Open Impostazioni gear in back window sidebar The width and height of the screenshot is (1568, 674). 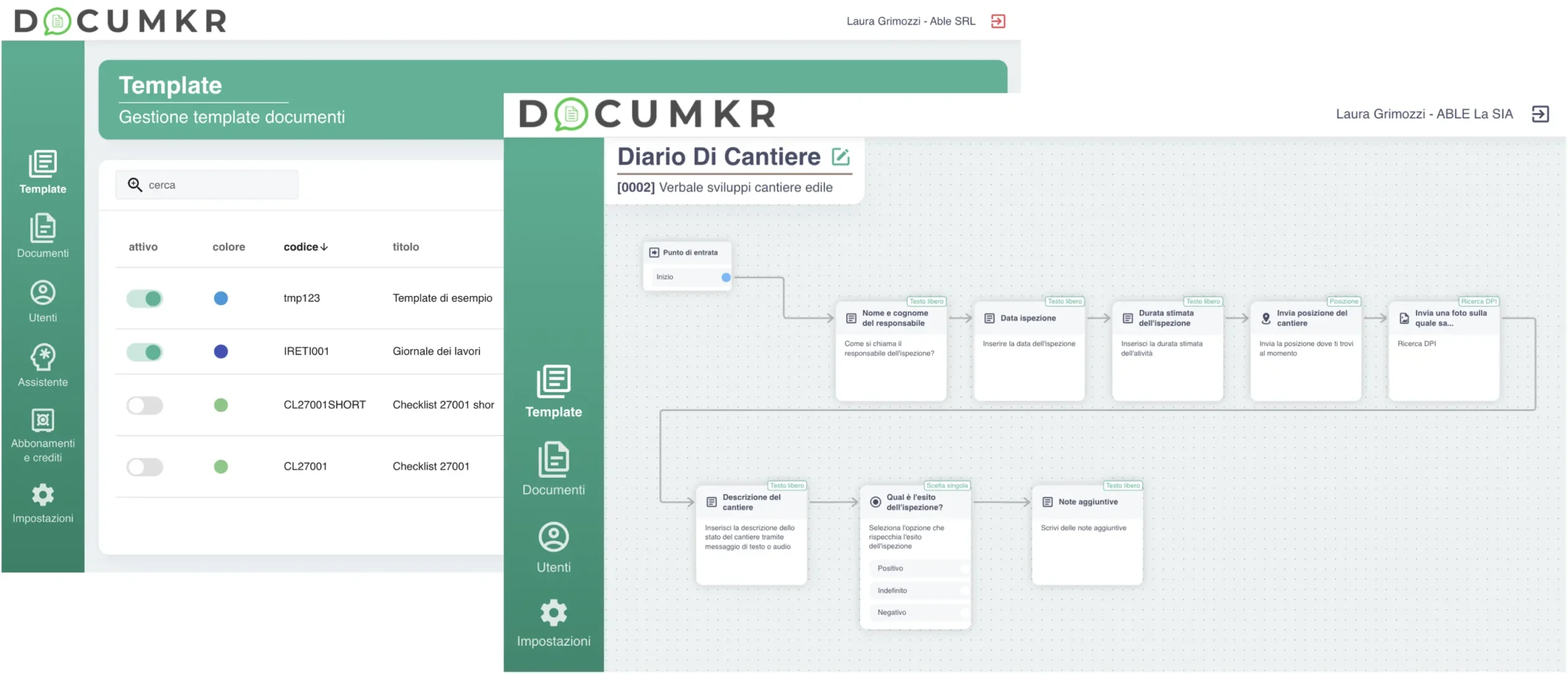(43, 503)
